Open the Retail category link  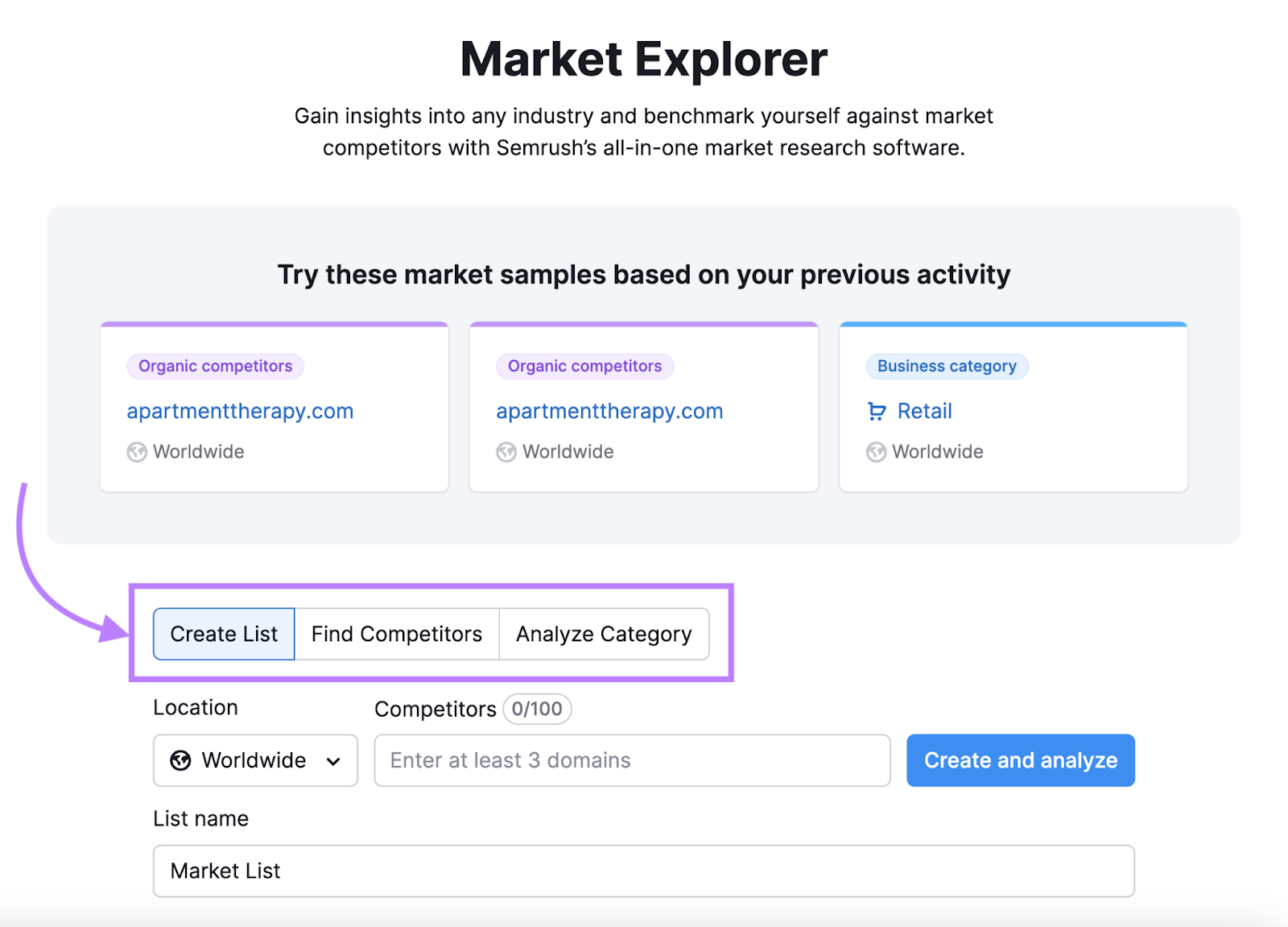[x=924, y=411]
